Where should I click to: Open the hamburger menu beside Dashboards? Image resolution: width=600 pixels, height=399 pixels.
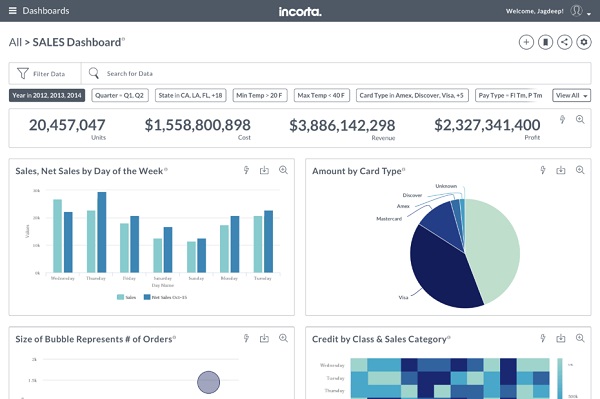point(13,11)
